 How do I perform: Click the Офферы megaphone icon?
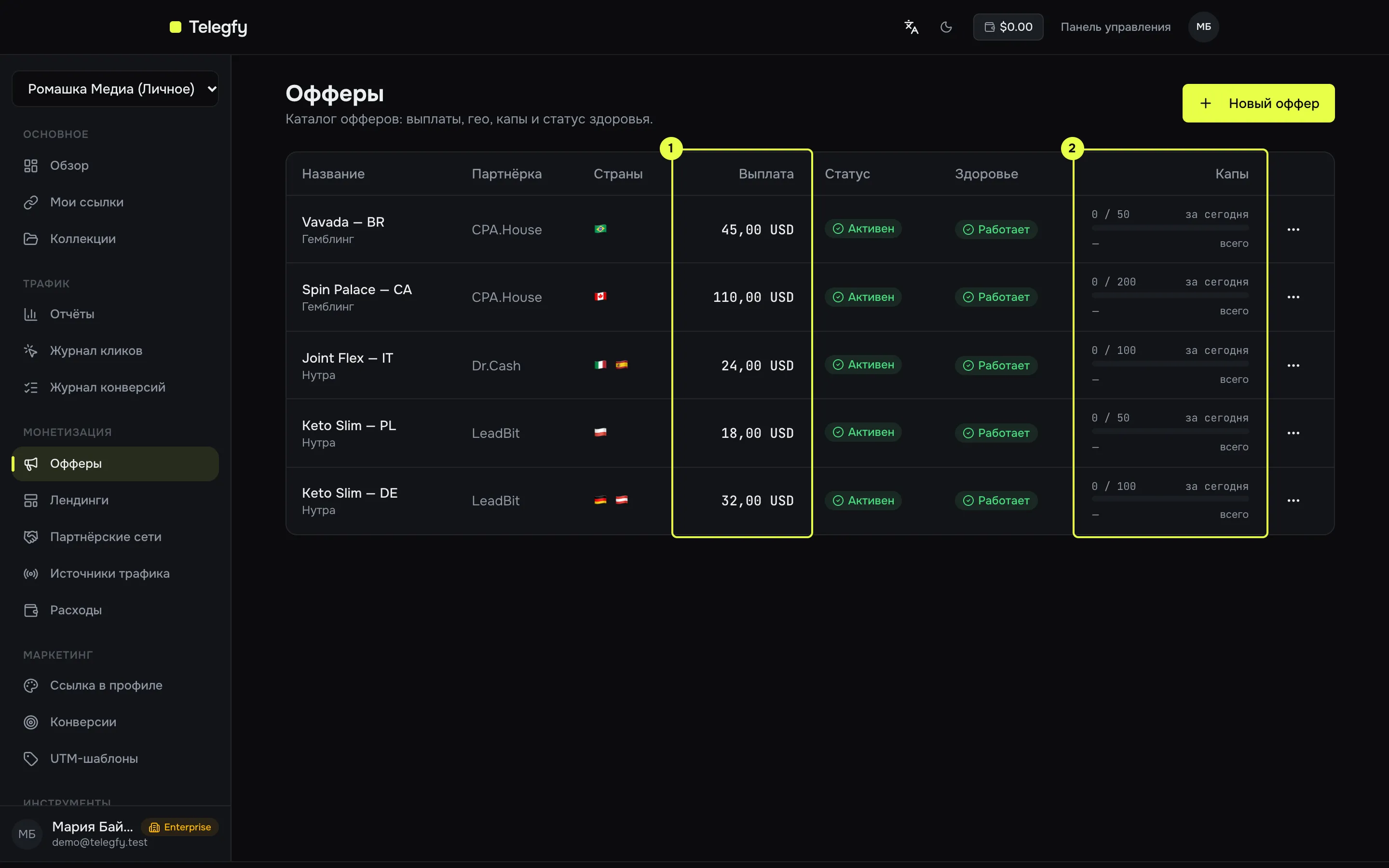[31, 464]
